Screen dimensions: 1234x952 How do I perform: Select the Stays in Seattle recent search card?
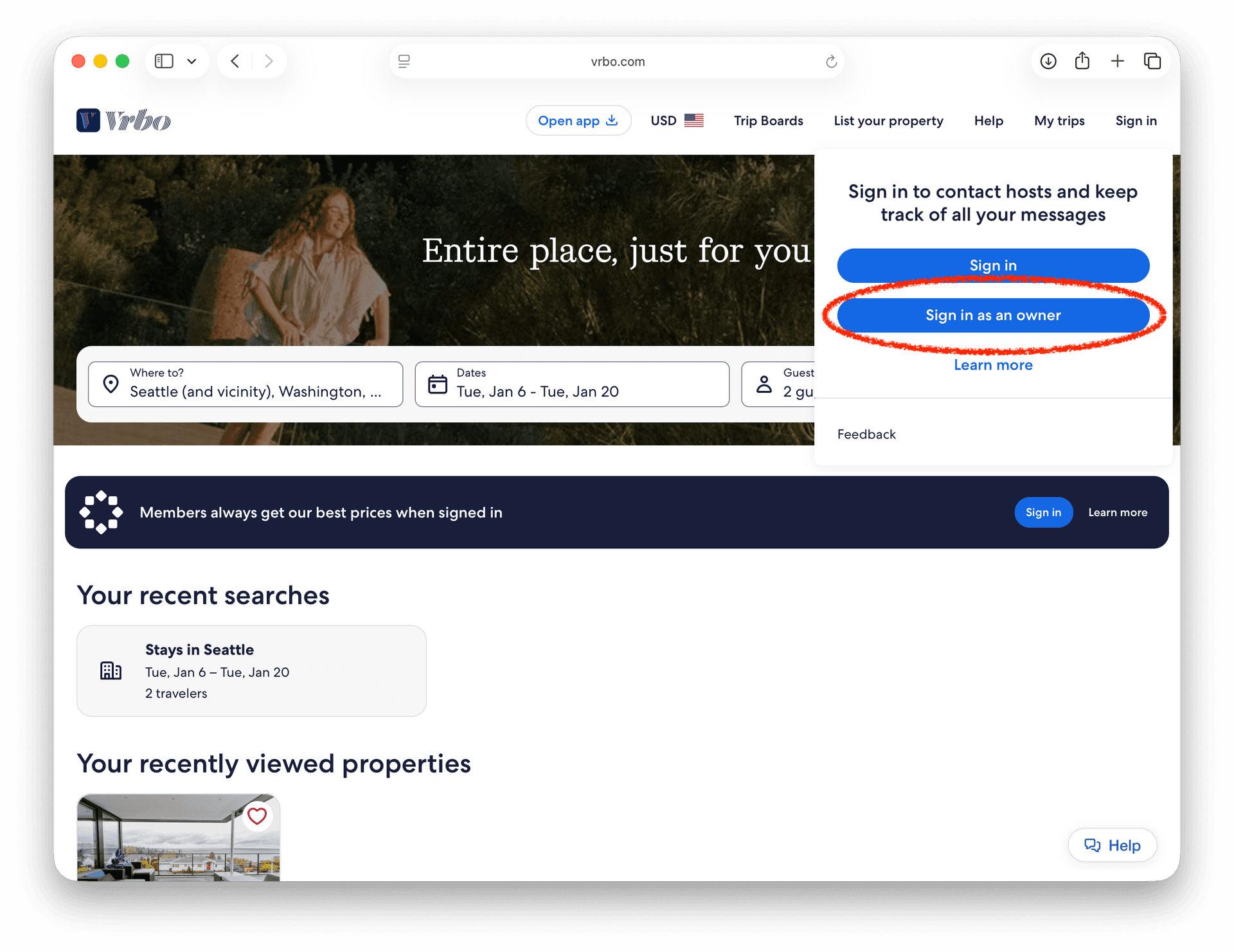pyautogui.click(x=251, y=670)
